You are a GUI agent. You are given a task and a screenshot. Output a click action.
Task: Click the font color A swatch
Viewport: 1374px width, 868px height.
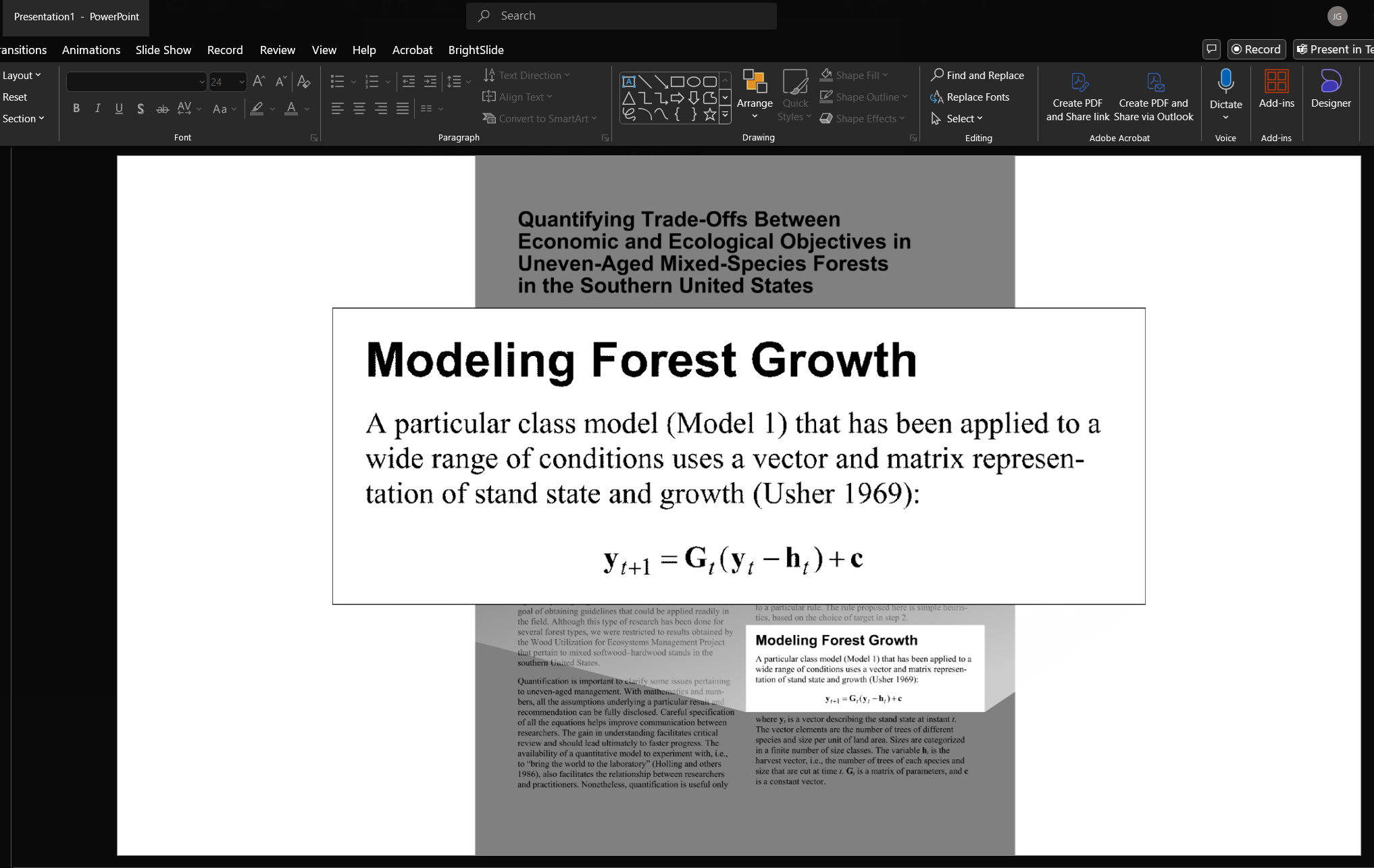(x=291, y=108)
